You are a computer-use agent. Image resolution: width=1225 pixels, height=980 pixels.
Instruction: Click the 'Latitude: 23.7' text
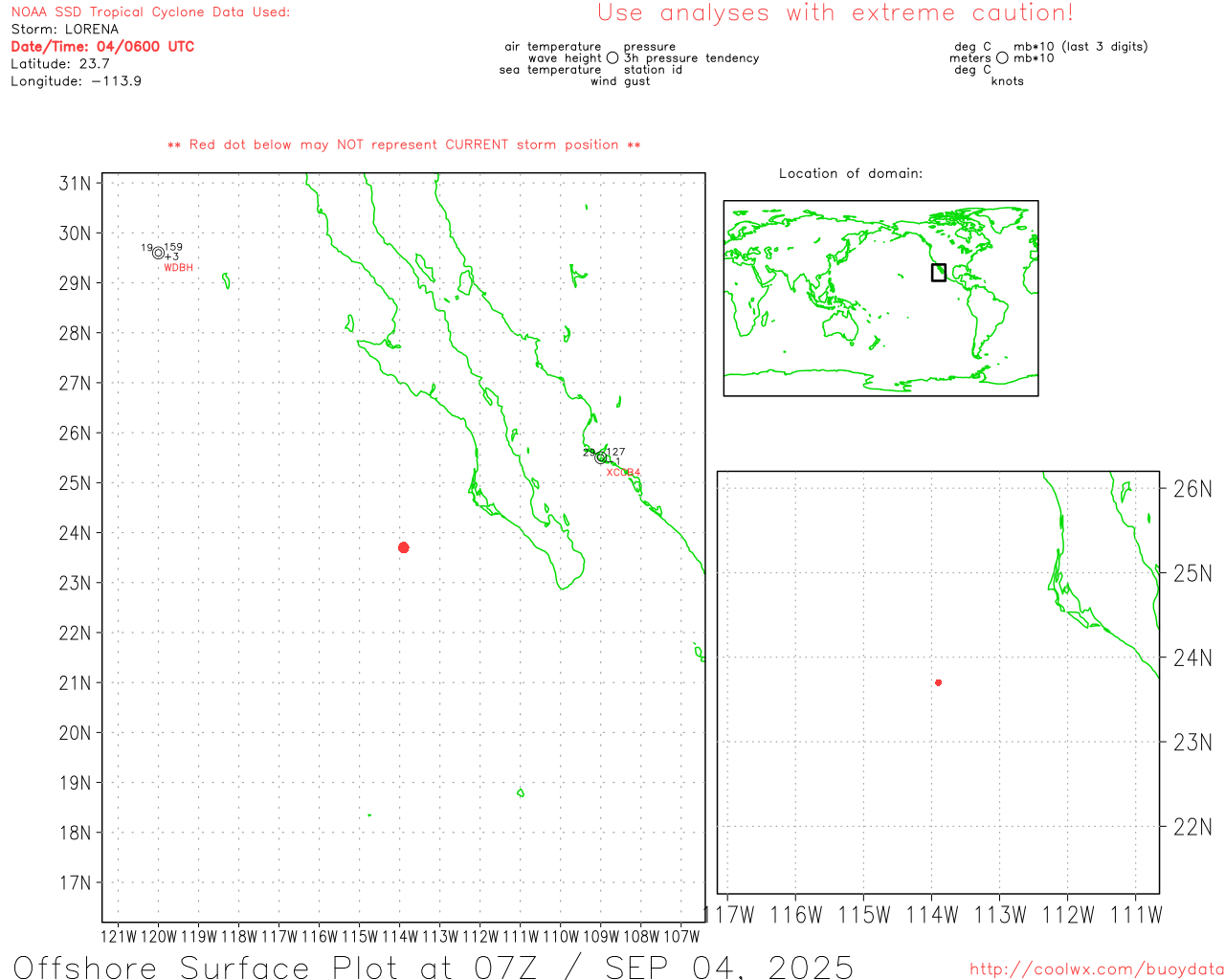pyautogui.click(x=60, y=64)
